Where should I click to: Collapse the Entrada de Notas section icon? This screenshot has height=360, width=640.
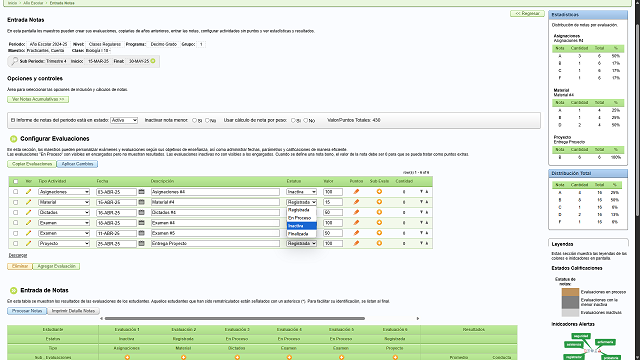tap(13, 291)
